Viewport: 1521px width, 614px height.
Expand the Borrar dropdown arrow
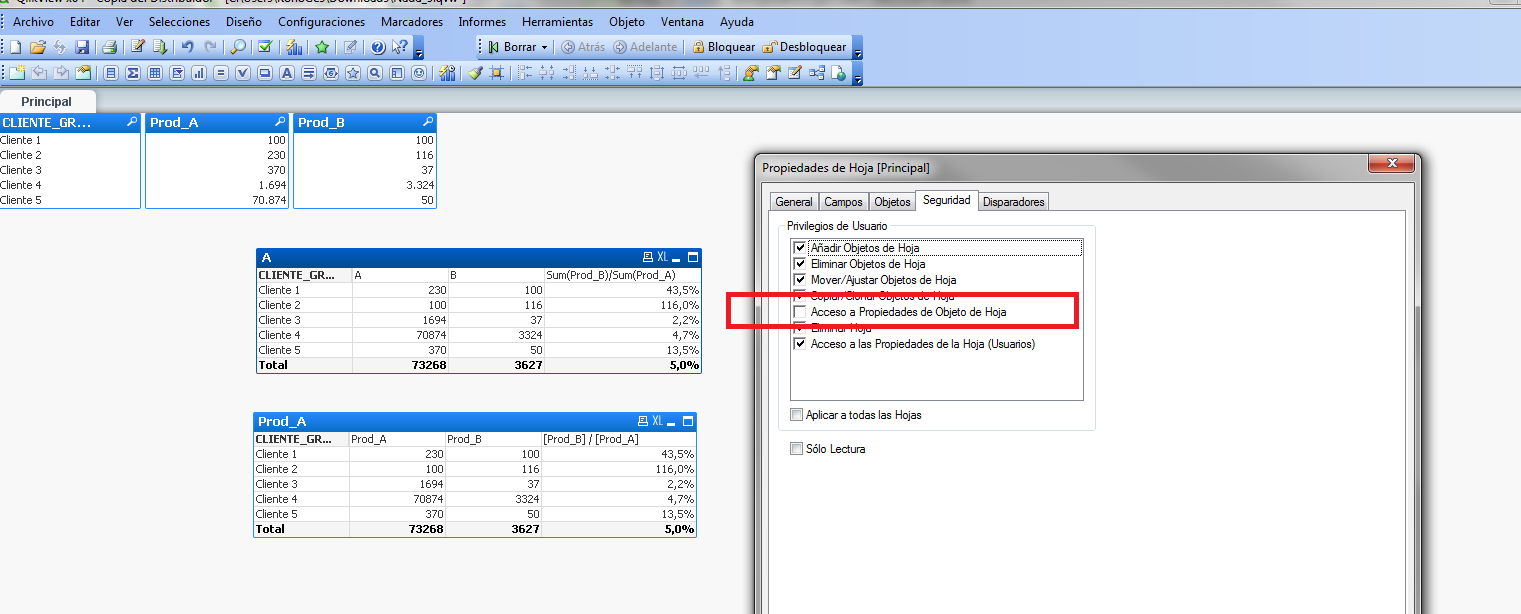[544, 47]
